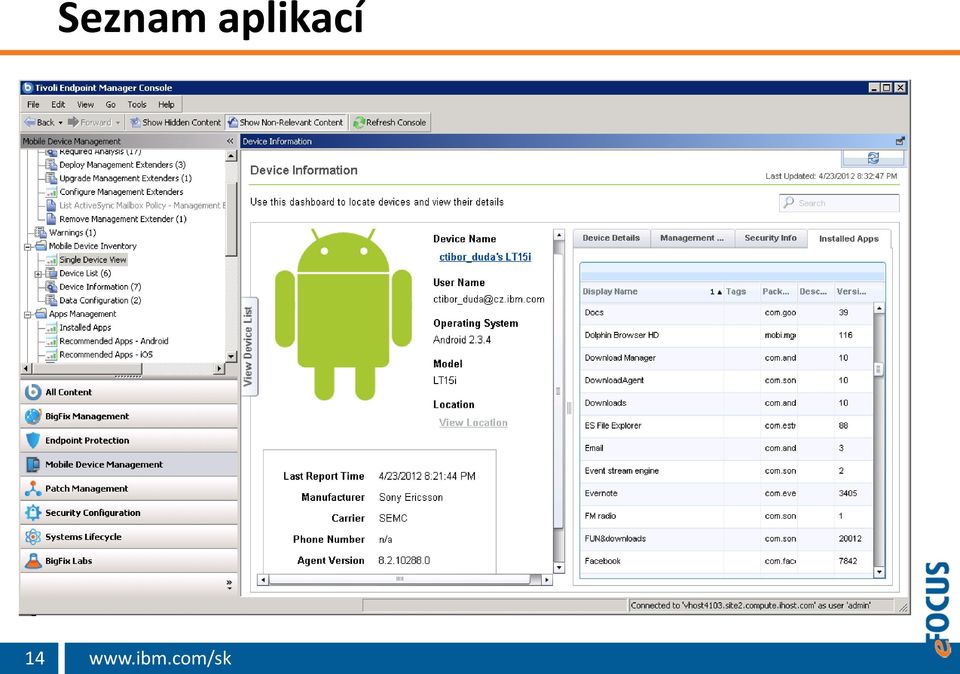This screenshot has height=674, width=960.
Task: Switch to the Management tab
Action: [x=692, y=238]
